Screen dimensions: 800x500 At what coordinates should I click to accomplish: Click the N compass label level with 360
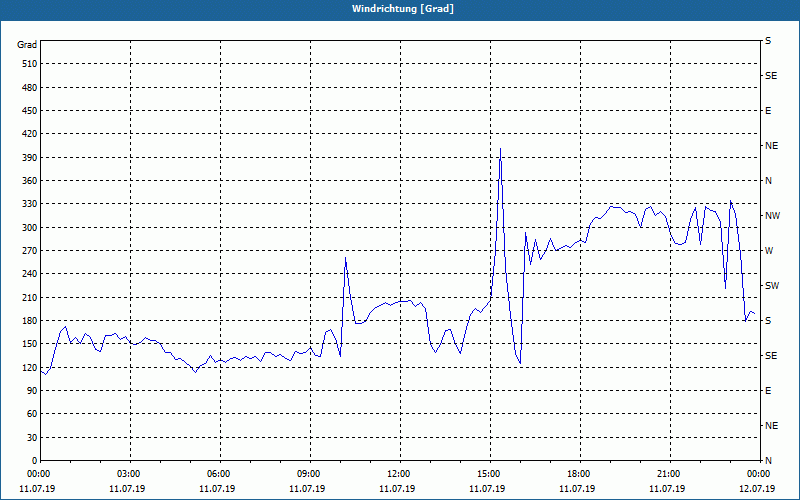[769, 181]
